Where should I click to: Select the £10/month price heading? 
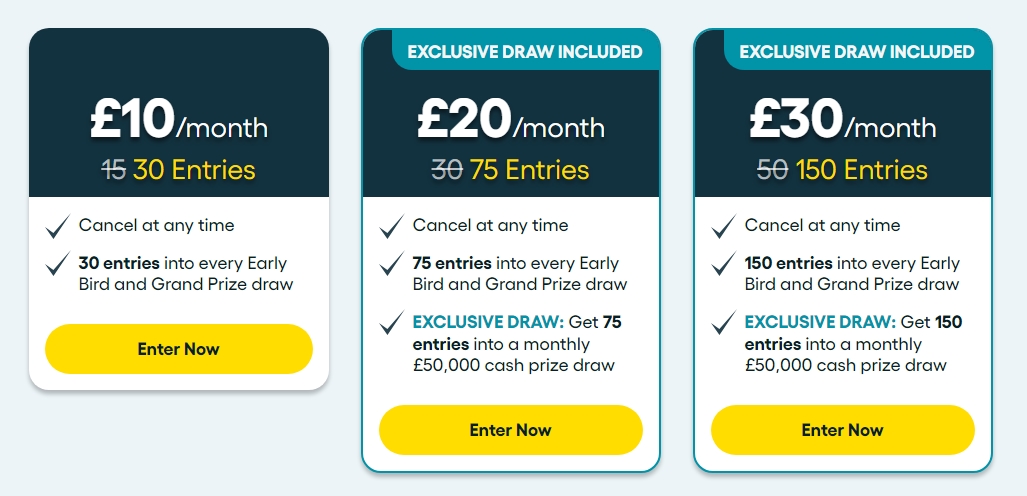pyautogui.click(x=179, y=120)
